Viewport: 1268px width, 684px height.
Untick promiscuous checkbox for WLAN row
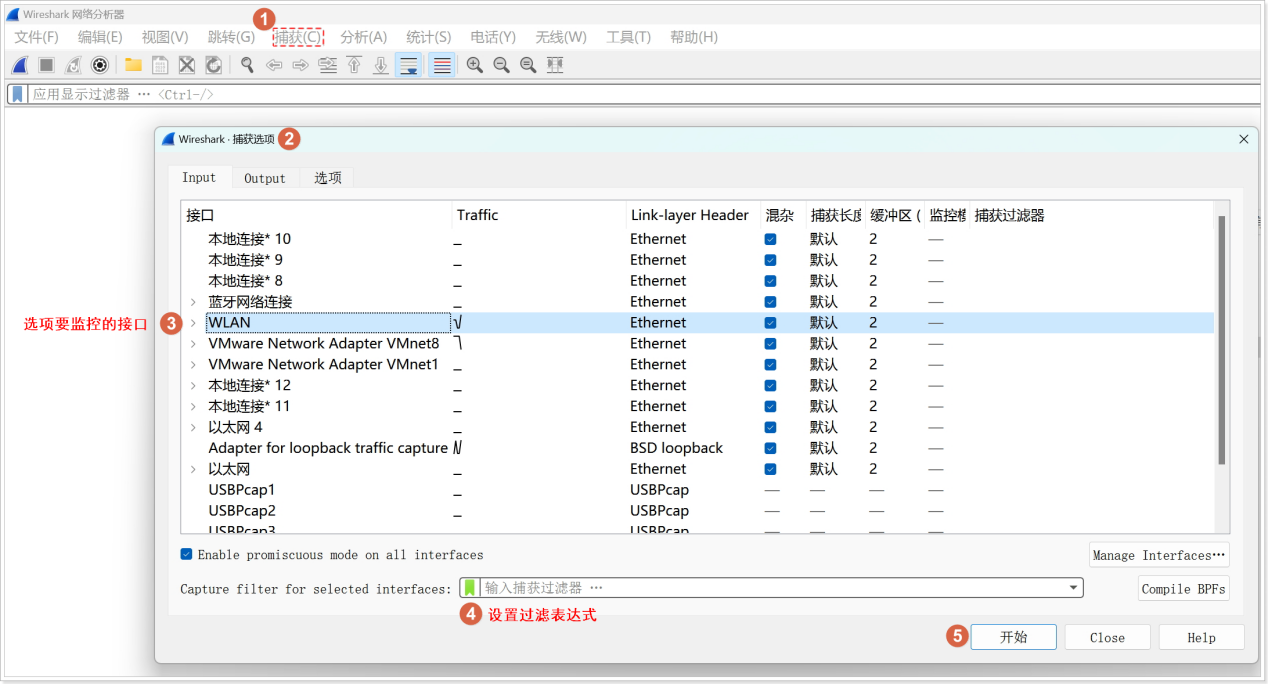pyautogui.click(x=770, y=323)
